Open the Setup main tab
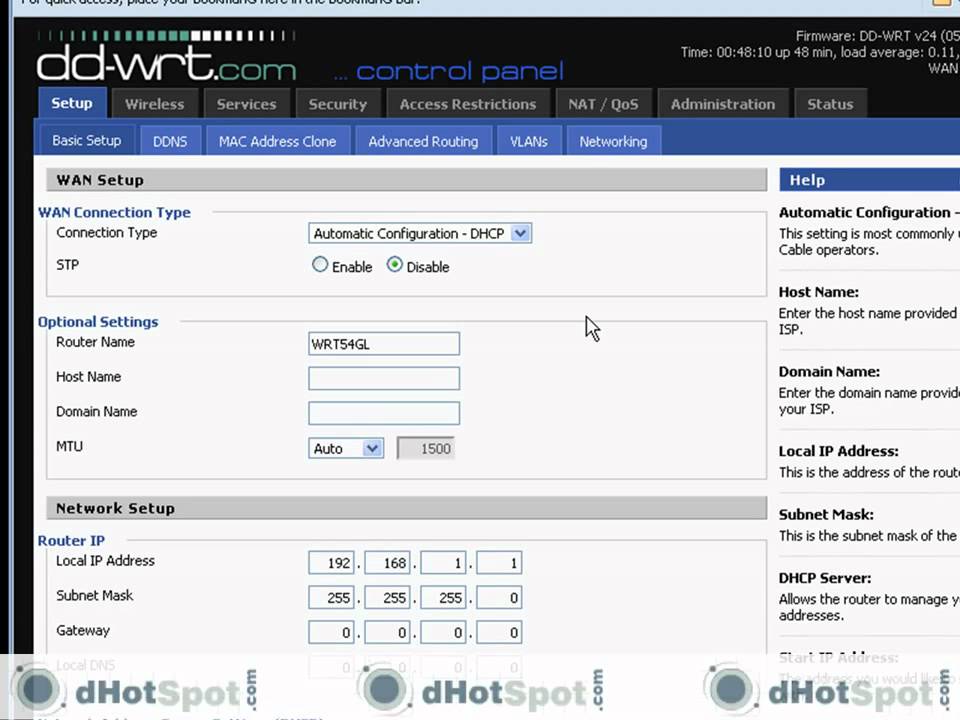 (x=72, y=103)
